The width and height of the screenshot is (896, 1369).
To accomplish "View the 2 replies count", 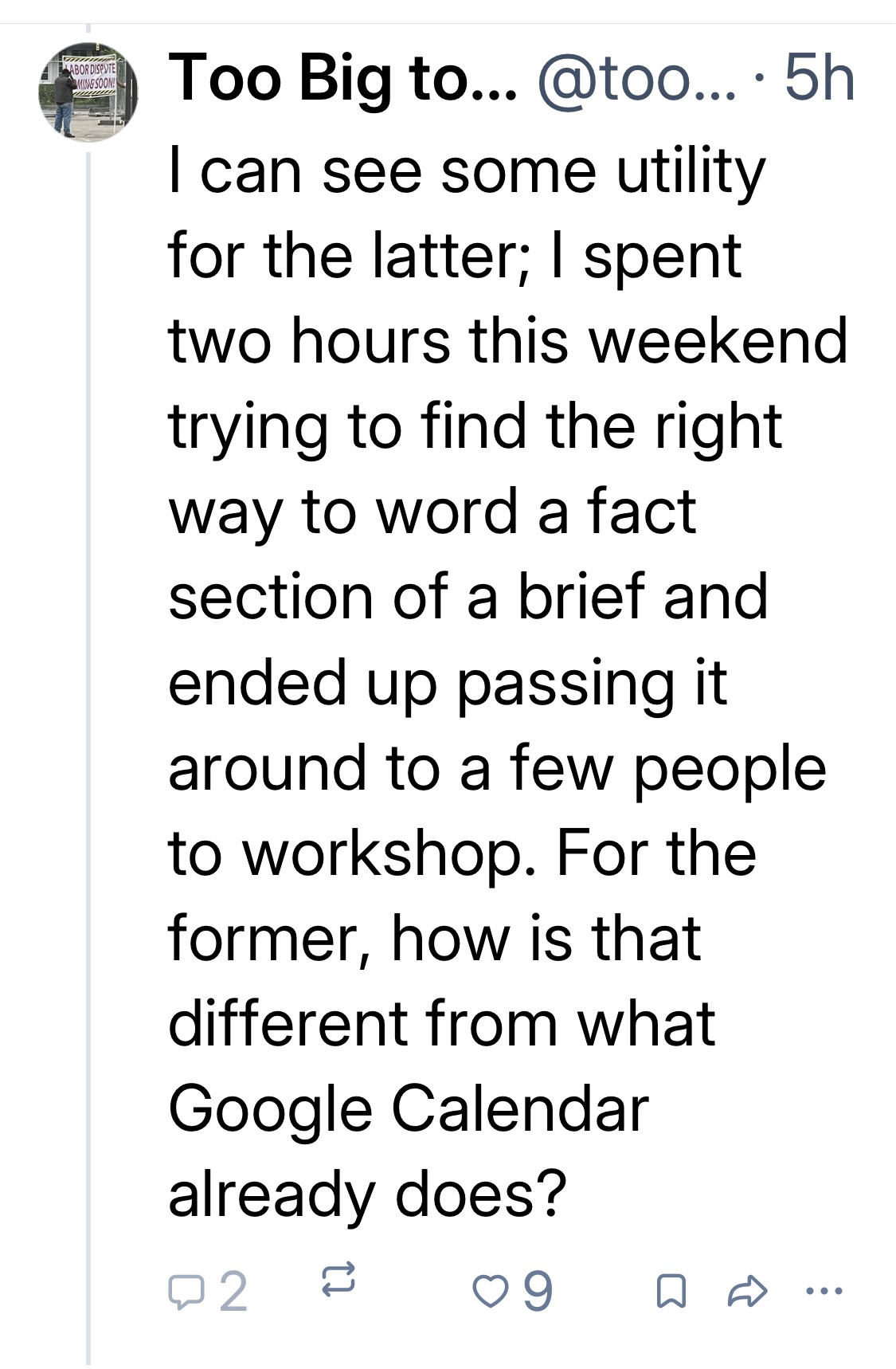I will click(232, 1292).
